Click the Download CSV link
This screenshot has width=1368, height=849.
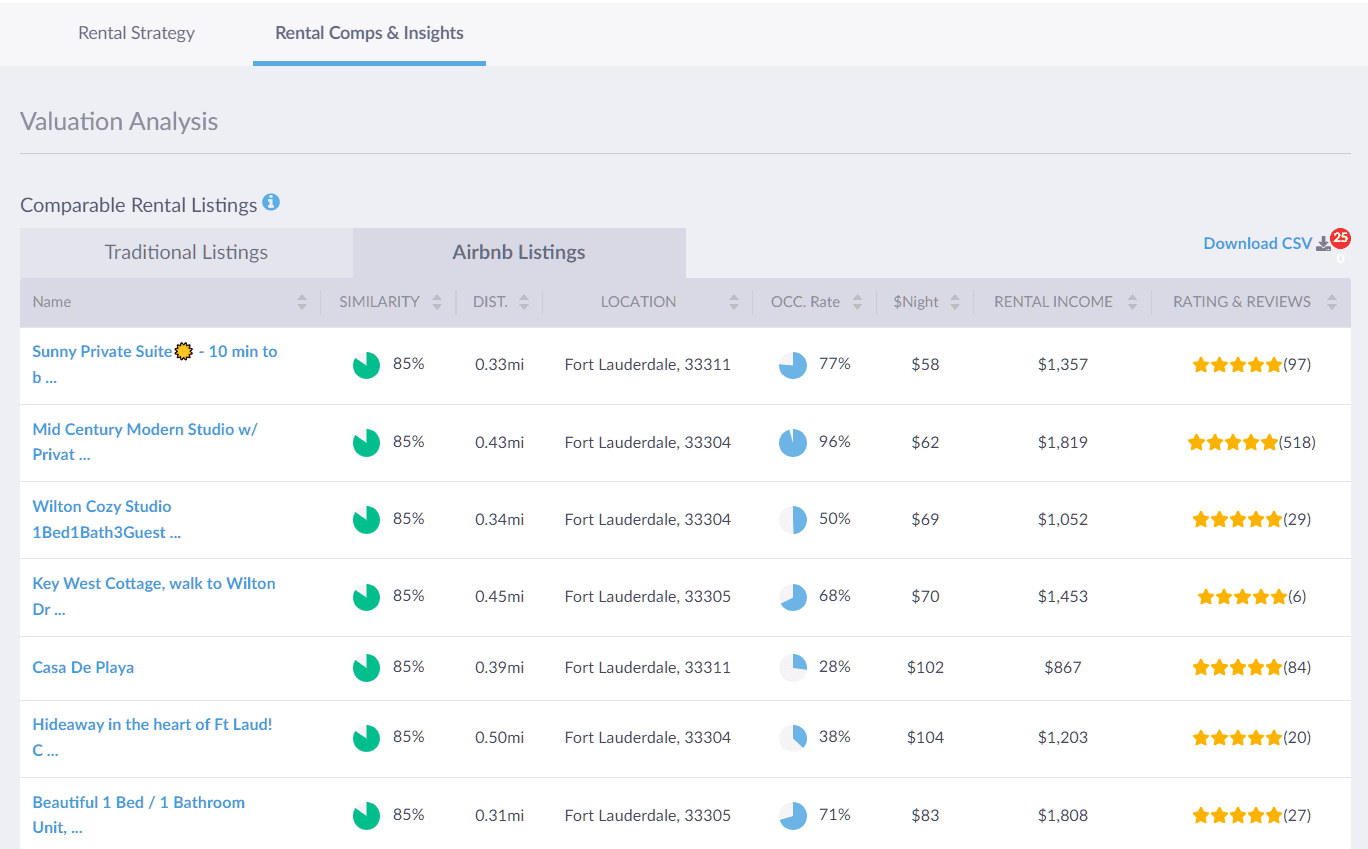[1257, 242]
